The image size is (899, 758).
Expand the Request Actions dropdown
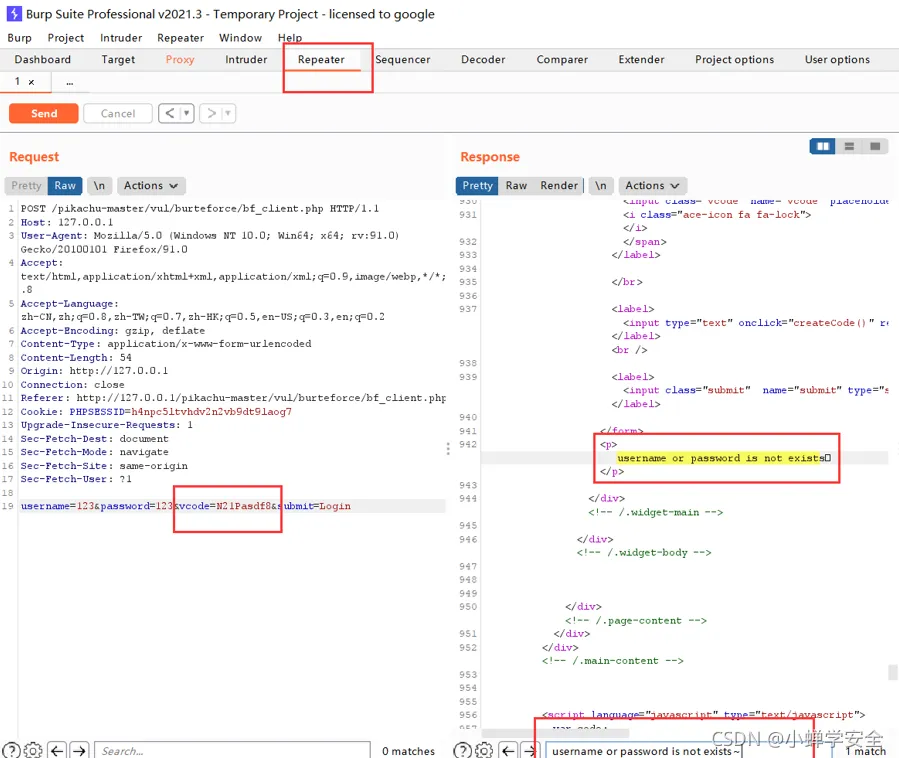(151, 185)
